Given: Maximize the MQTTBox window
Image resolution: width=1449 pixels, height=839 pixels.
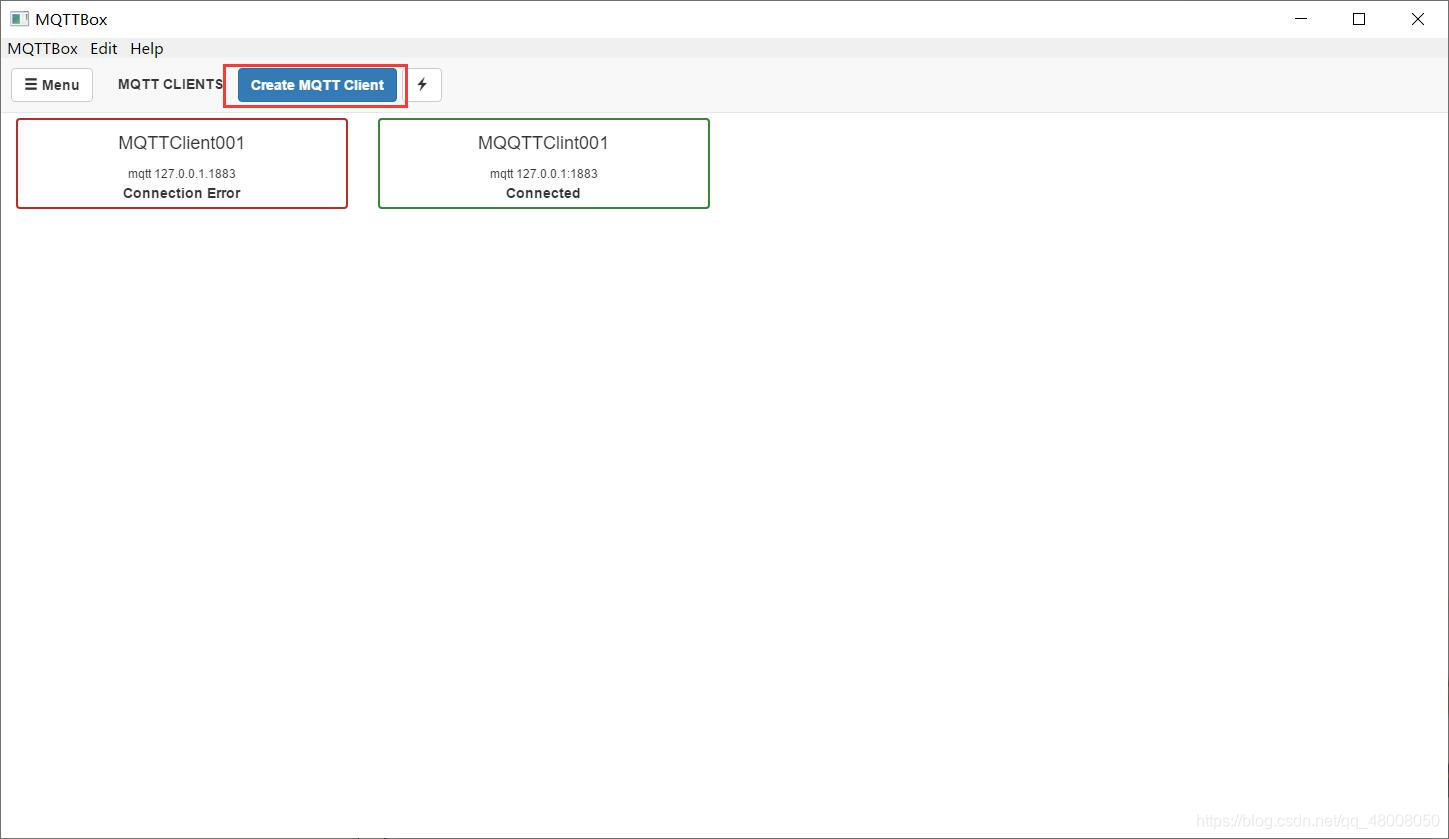Looking at the screenshot, I should click(x=1359, y=19).
